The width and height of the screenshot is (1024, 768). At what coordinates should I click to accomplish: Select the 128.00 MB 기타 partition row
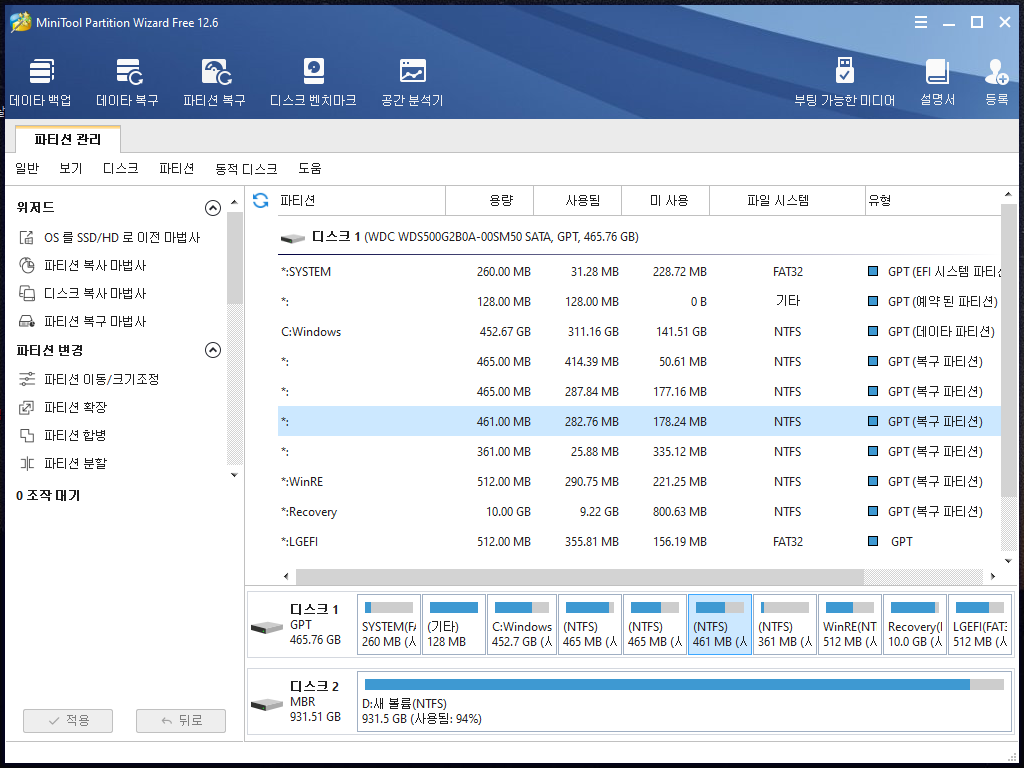[639, 302]
